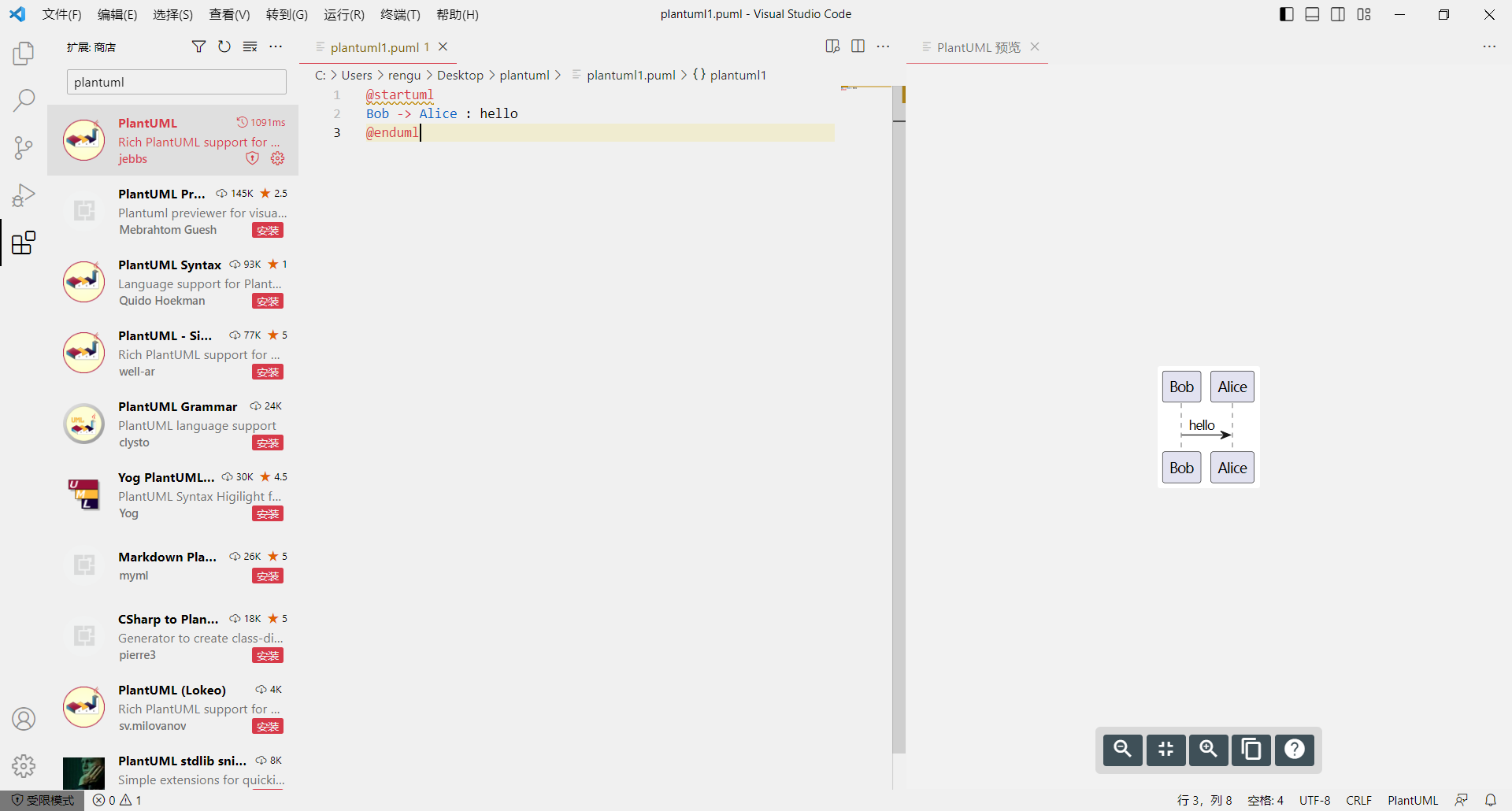The height and width of the screenshot is (811, 1512).
Task: Copy the preview diagram image
Action: (1251, 750)
